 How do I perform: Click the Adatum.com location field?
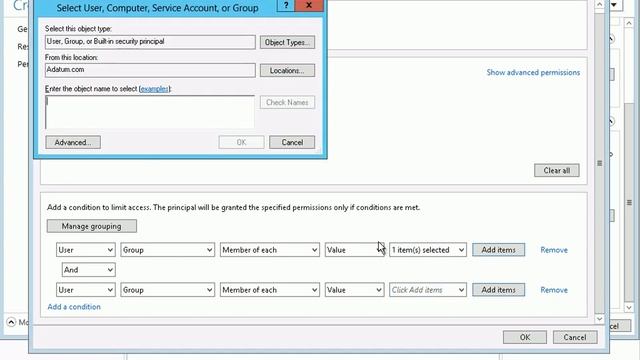[x=150, y=70]
